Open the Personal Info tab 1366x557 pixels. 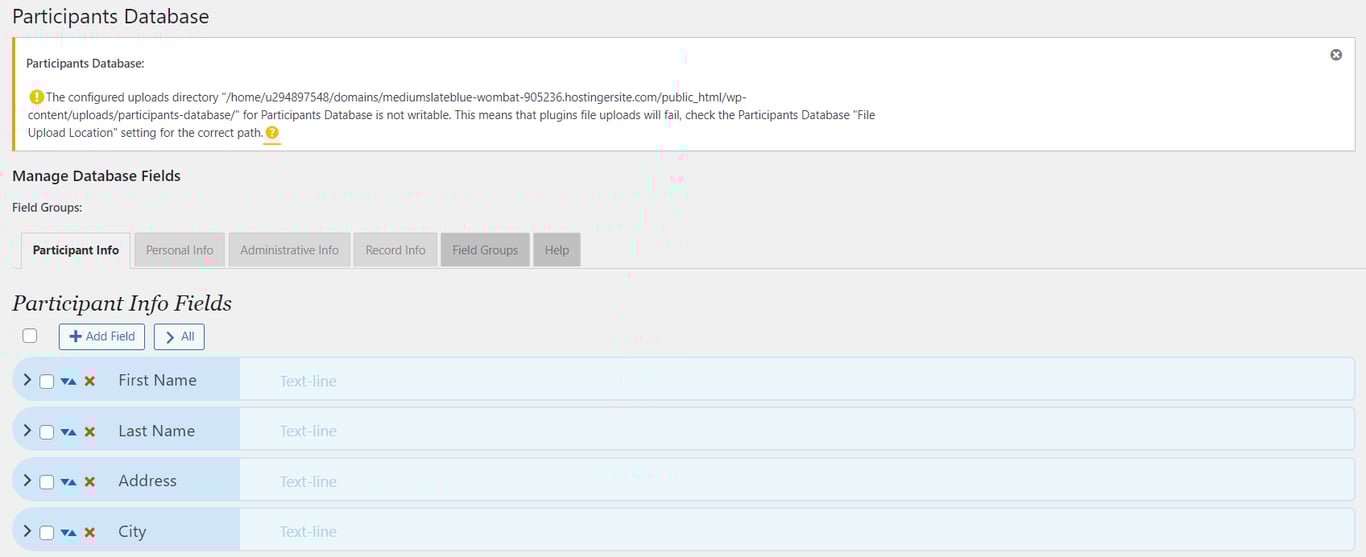pyautogui.click(x=180, y=250)
